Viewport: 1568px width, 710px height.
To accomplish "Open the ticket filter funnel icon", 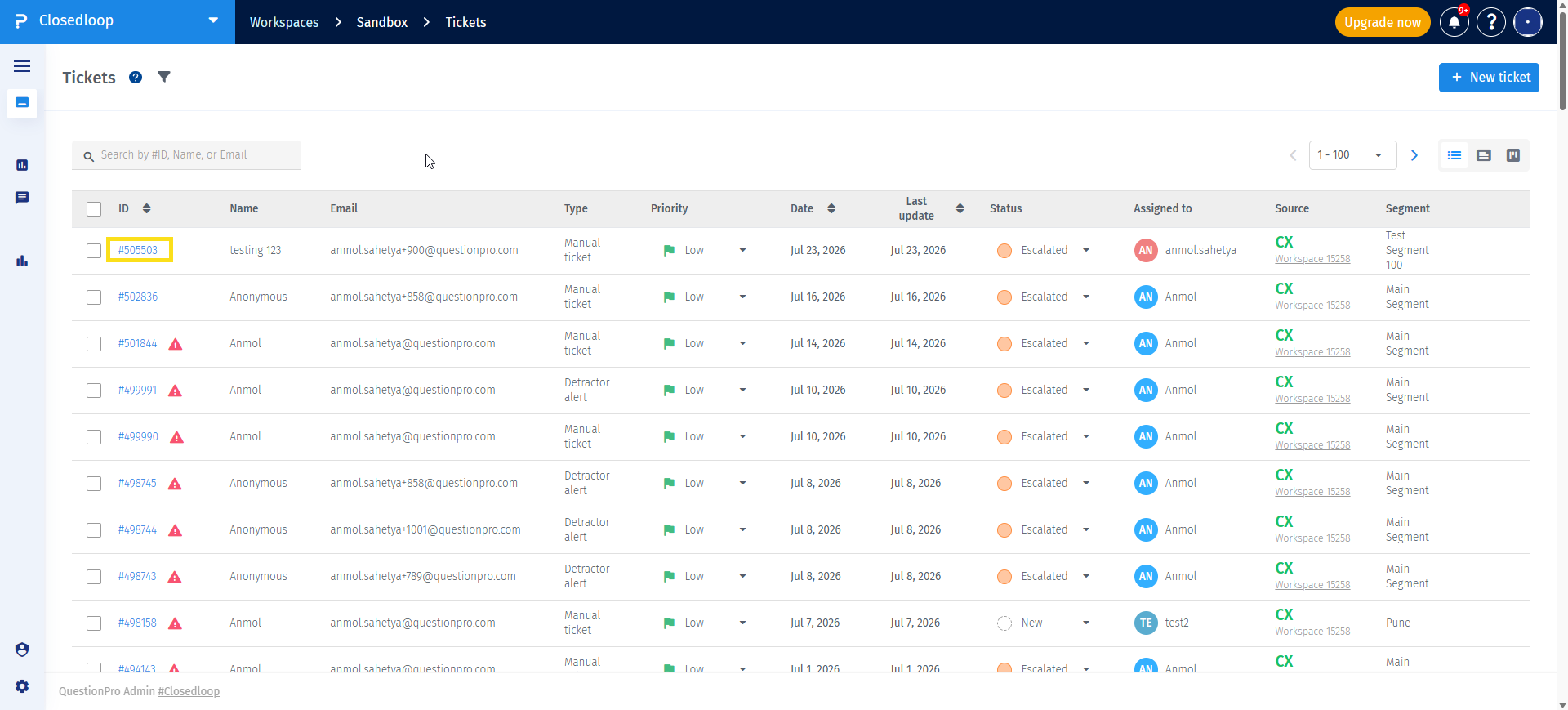I will point(164,77).
